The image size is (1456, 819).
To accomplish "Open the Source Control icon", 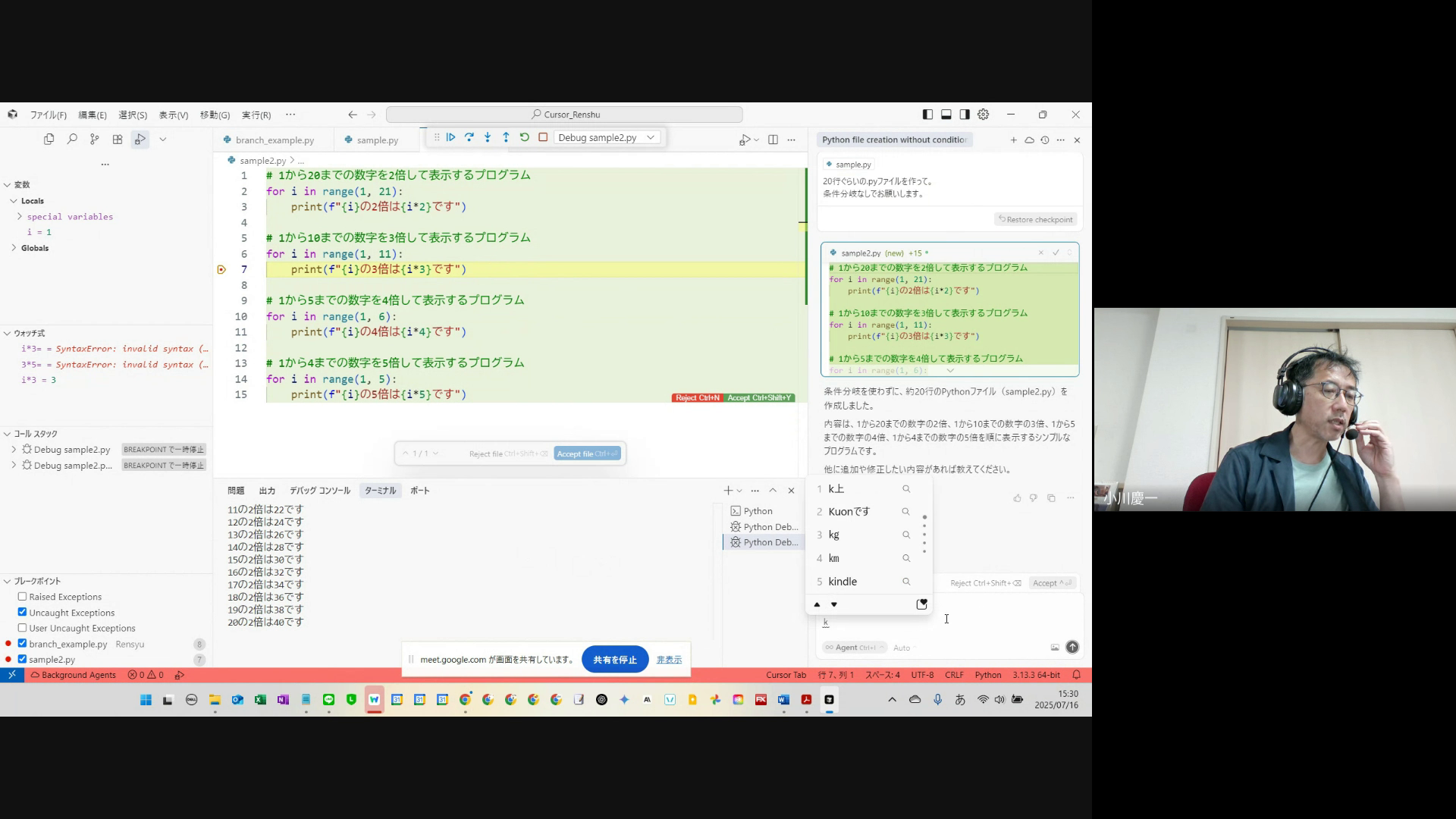I will [94, 140].
